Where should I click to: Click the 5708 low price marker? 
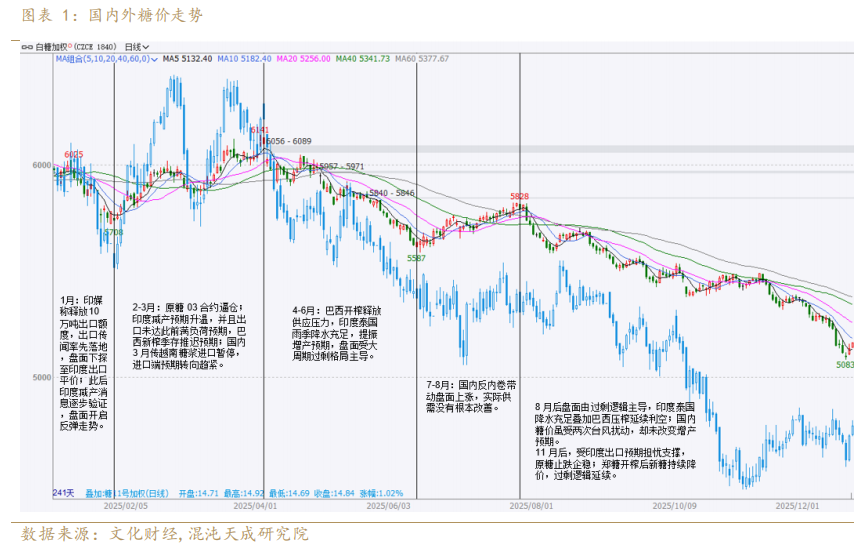pyautogui.click(x=114, y=232)
